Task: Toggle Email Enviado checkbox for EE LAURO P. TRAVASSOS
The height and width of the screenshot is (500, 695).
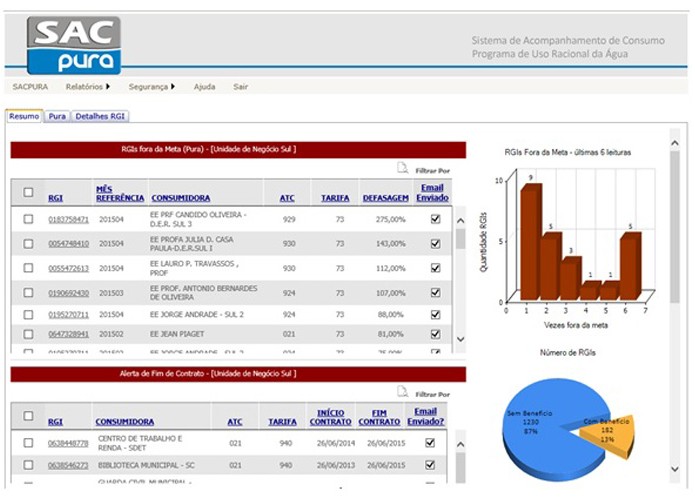Action: click(436, 268)
